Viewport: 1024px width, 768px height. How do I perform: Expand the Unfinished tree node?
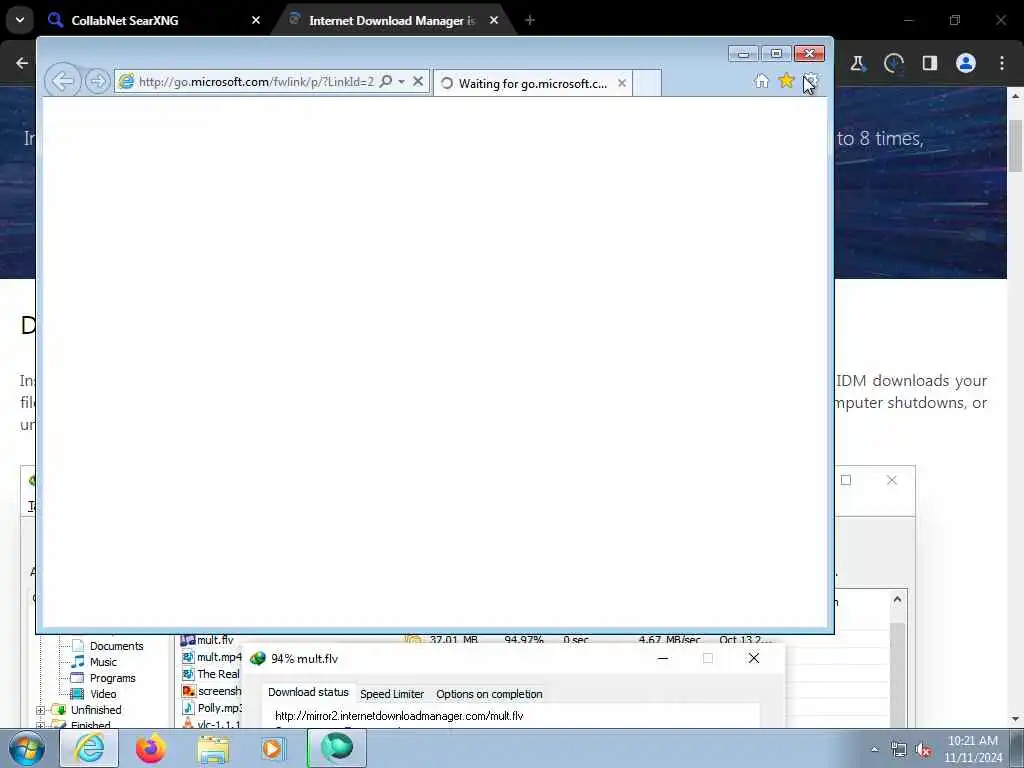tap(40, 711)
